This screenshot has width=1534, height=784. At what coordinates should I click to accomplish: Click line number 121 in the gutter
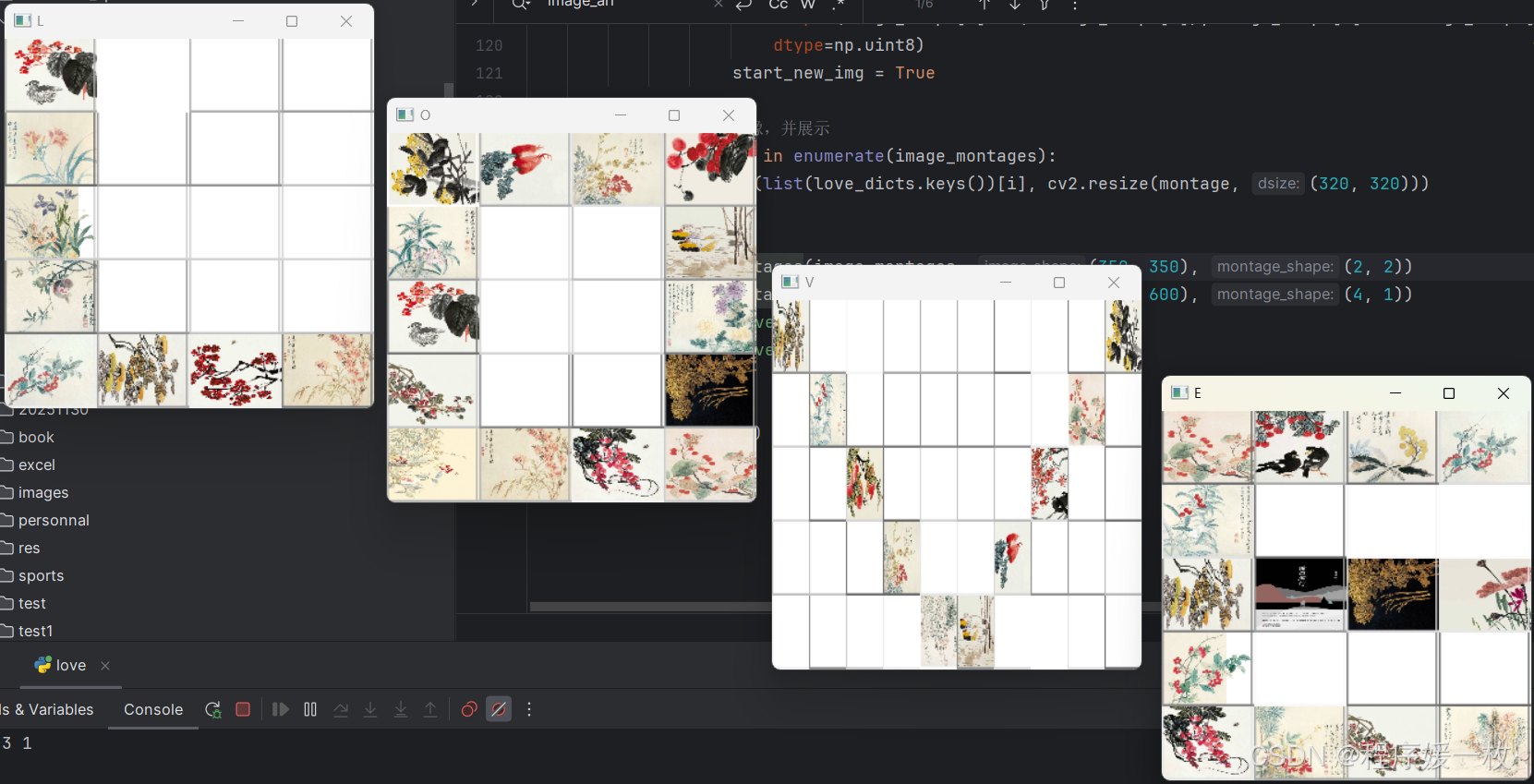click(x=489, y=73)
